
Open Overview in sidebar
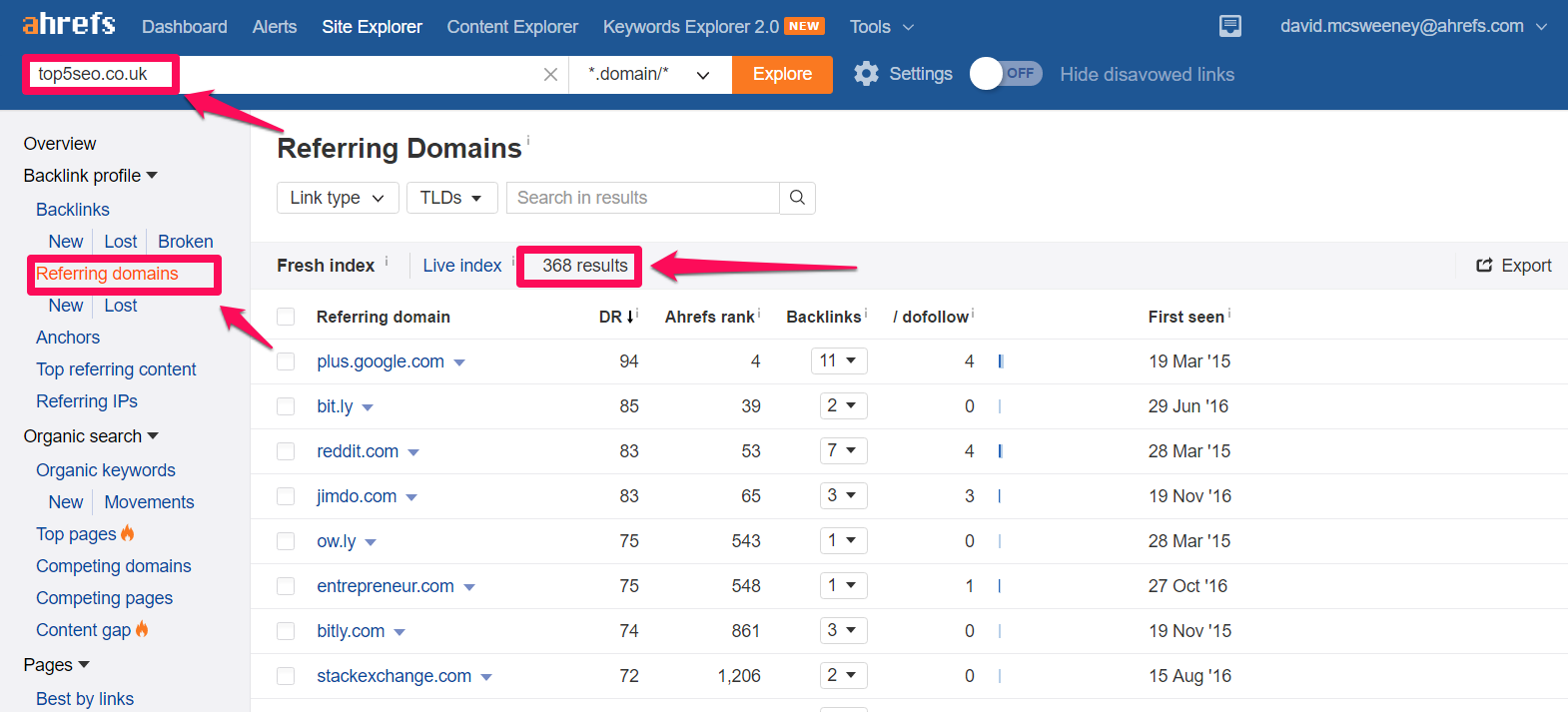click(x=60, y=144)
